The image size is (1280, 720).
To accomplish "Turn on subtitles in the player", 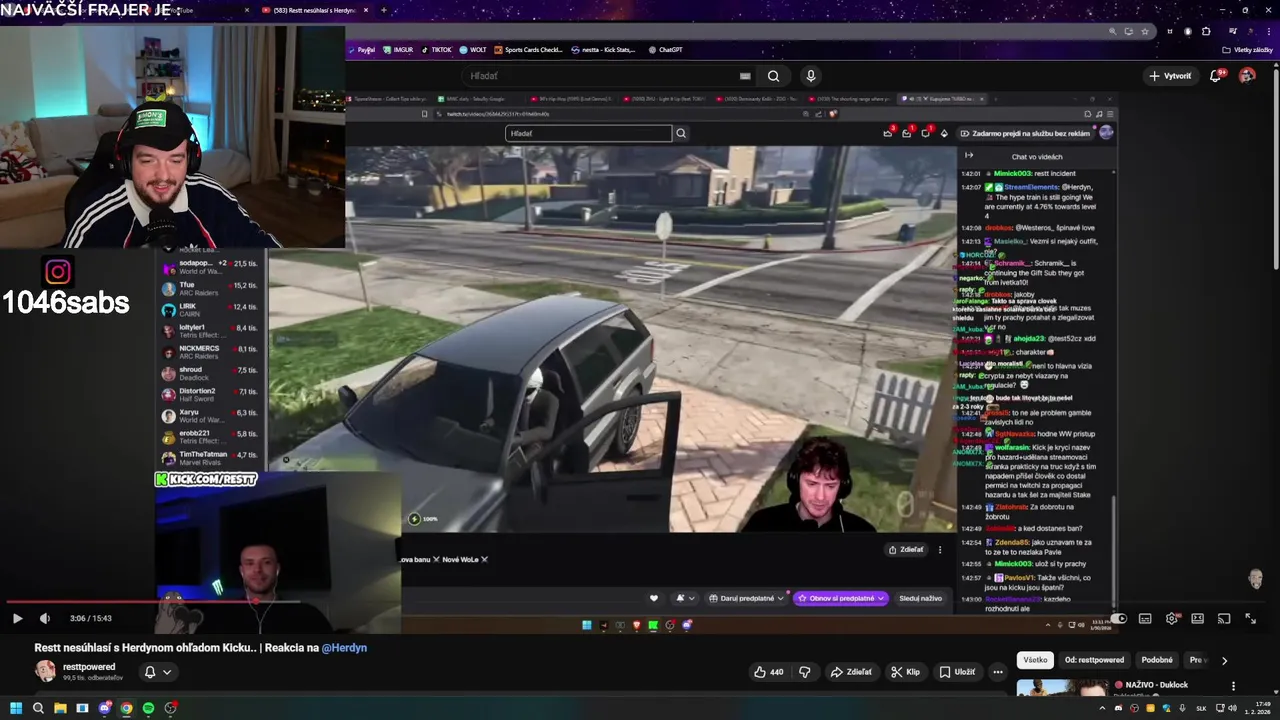I will point(1145,618).
